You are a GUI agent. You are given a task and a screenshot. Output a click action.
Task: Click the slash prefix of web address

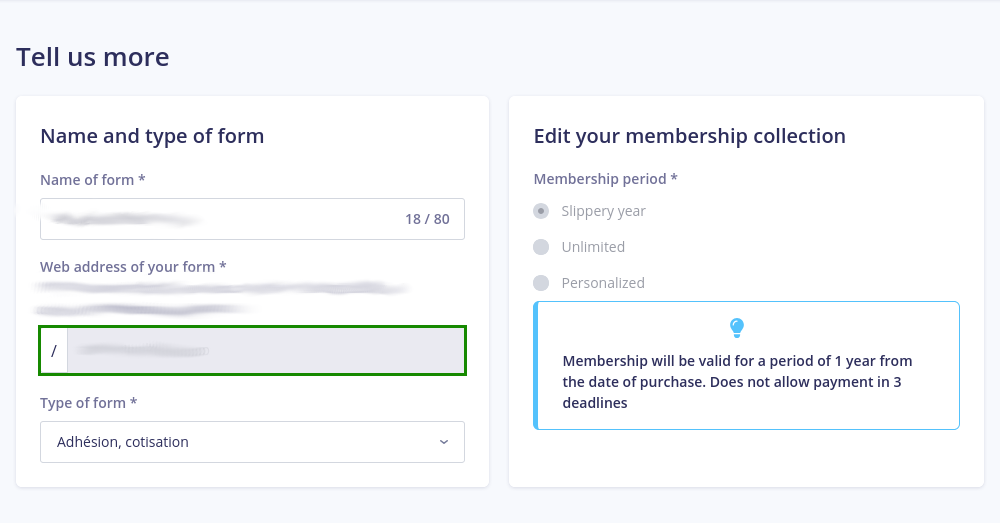pyautogui.click(x=54, y=351)
